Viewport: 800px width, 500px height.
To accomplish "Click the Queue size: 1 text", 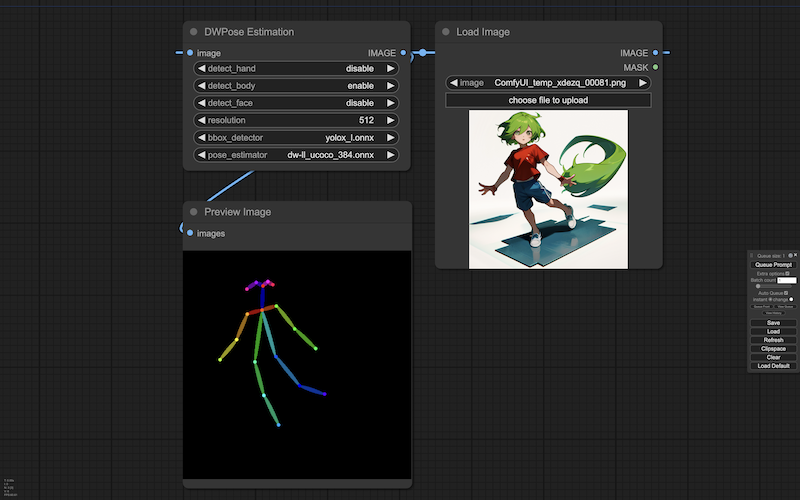I will coord(771,256).
